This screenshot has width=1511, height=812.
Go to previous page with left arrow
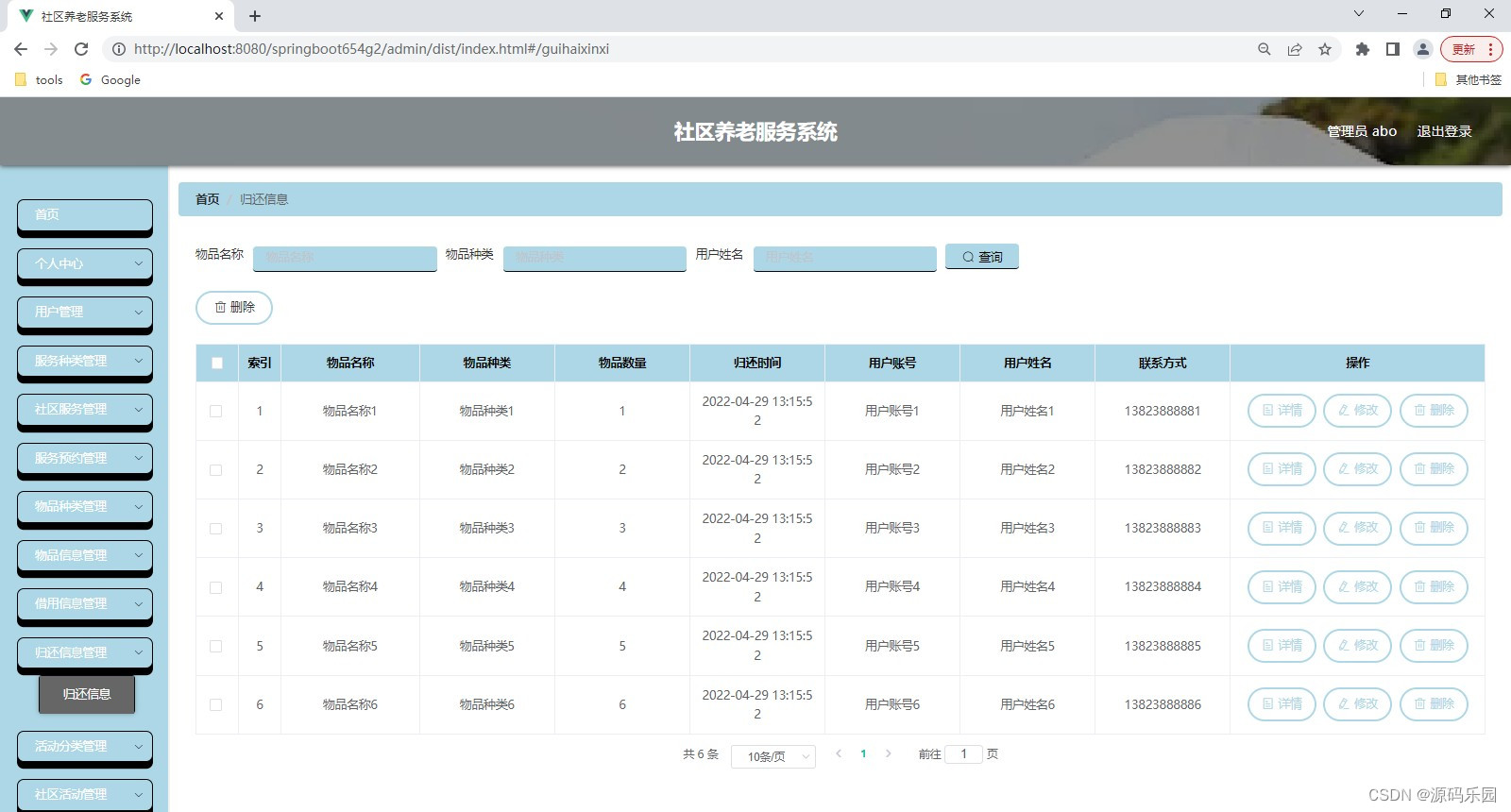pos(839,753)
